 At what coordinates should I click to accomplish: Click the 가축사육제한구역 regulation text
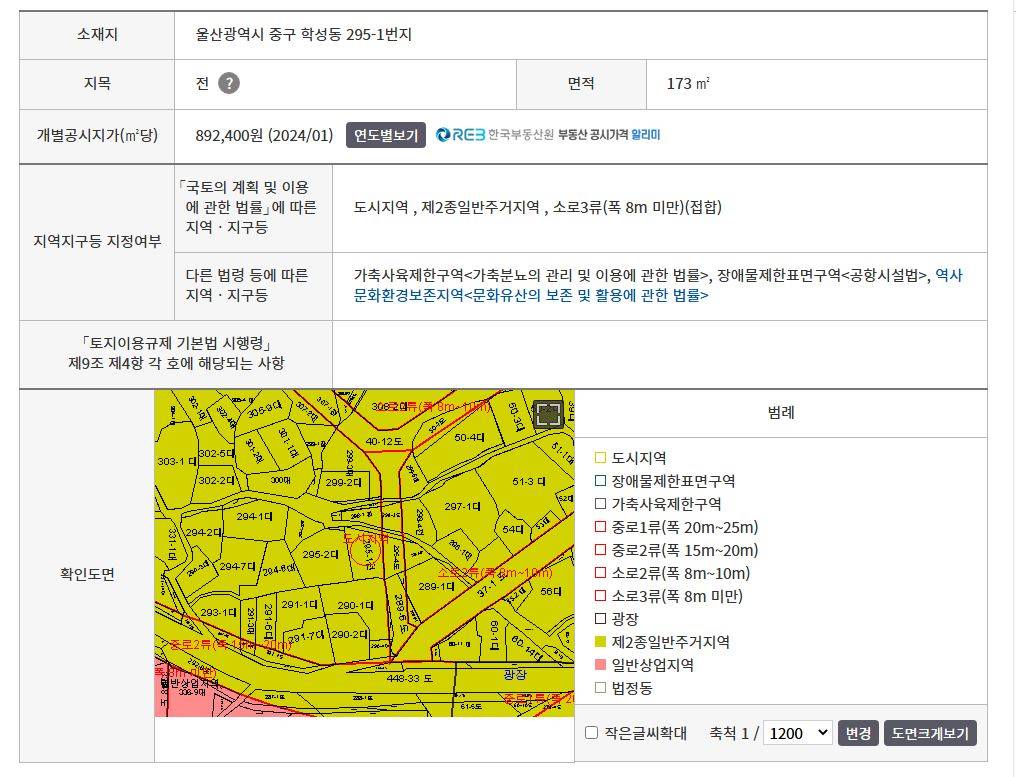coord(531,275)
